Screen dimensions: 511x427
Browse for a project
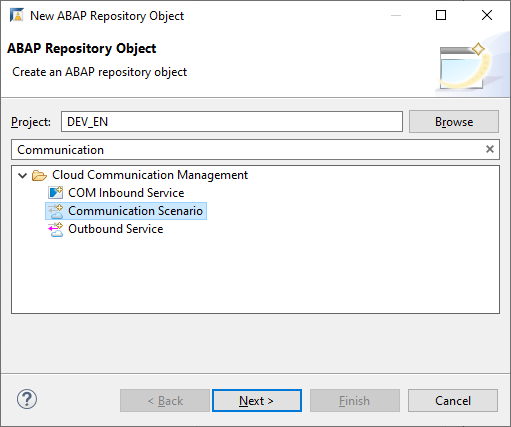tap(454, 122)
